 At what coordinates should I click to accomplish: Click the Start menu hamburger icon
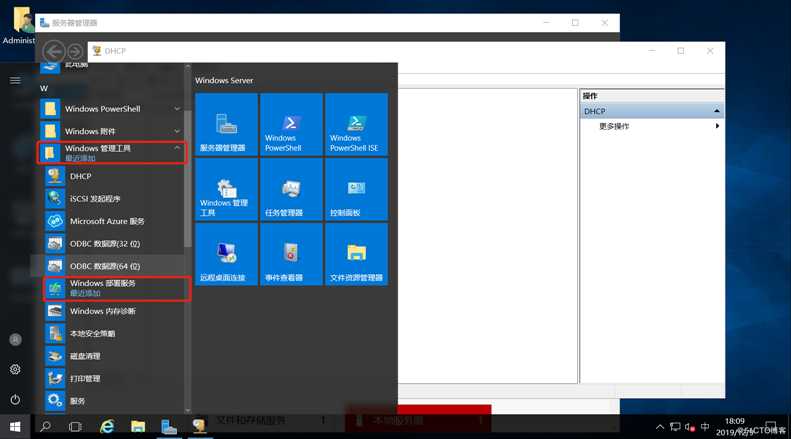pyautogui.click(x=15, y=80)
